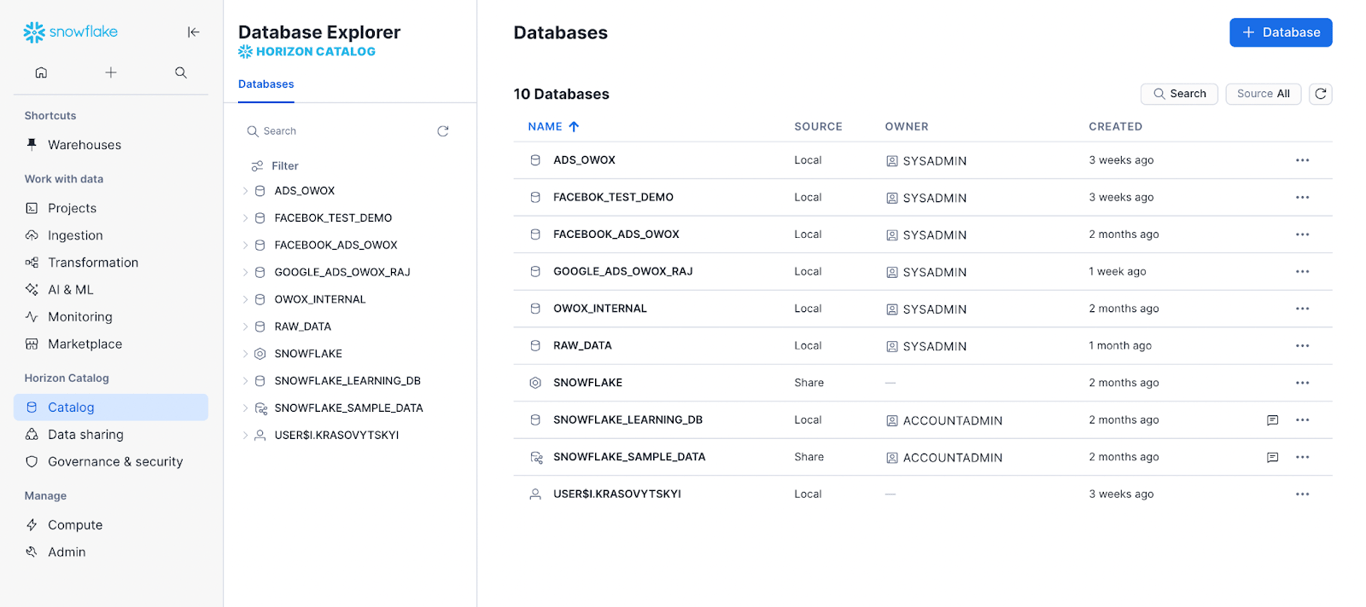Image resolution: width=1366 pixels, height=607 pixels.
Task: Select the Databases tab
Action: (266, 84)
